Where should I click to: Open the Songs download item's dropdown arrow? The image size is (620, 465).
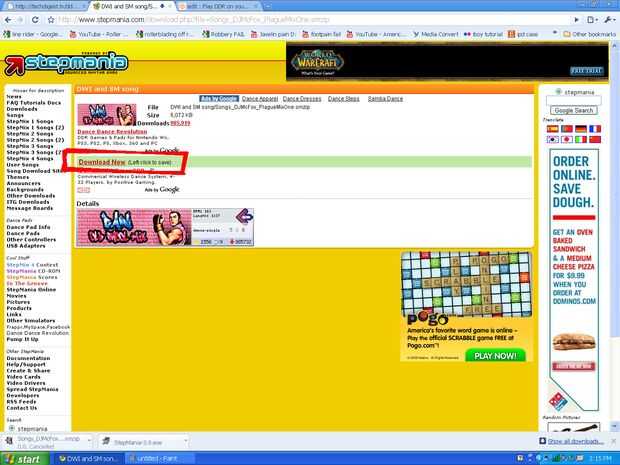coord(89,440)
